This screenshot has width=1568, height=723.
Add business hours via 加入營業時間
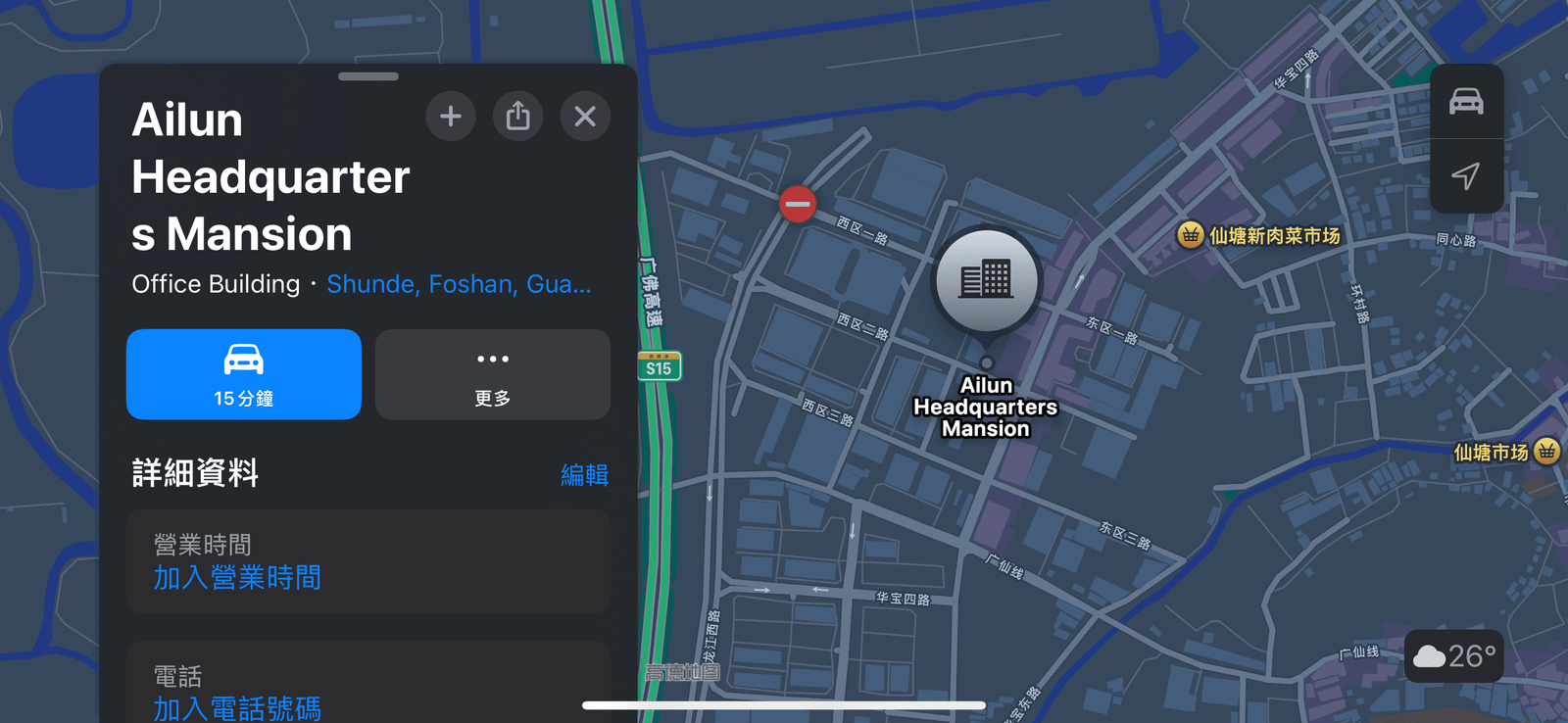(237, 578)
